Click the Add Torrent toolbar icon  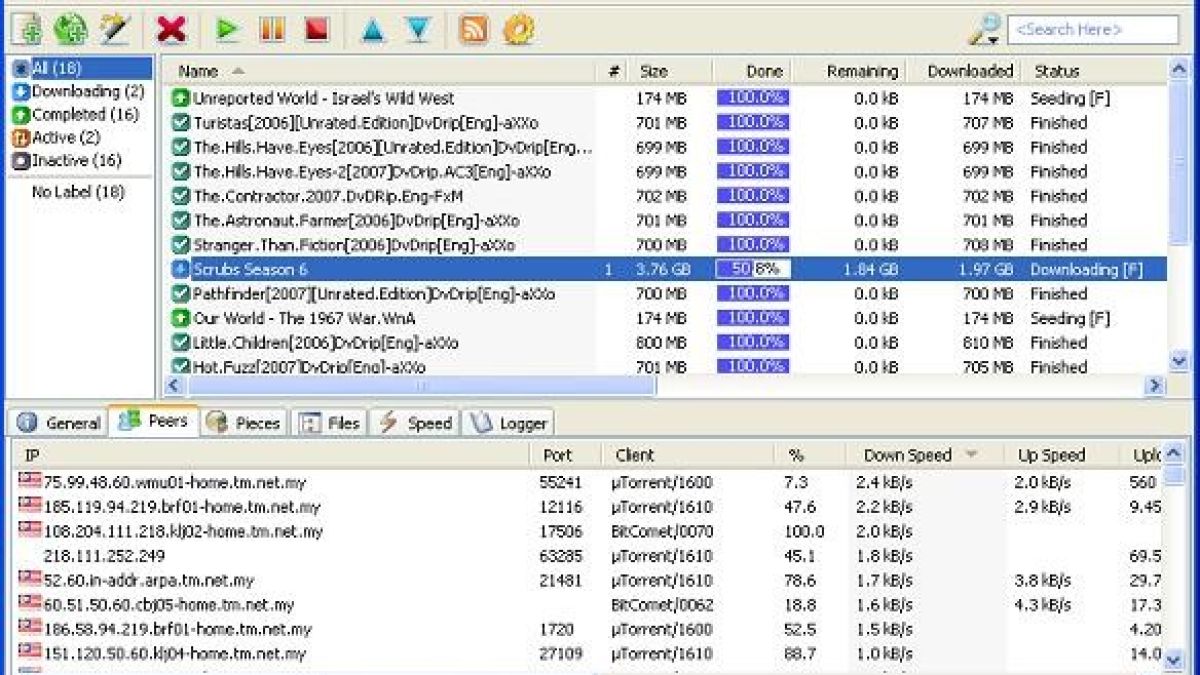click(26, 30)
